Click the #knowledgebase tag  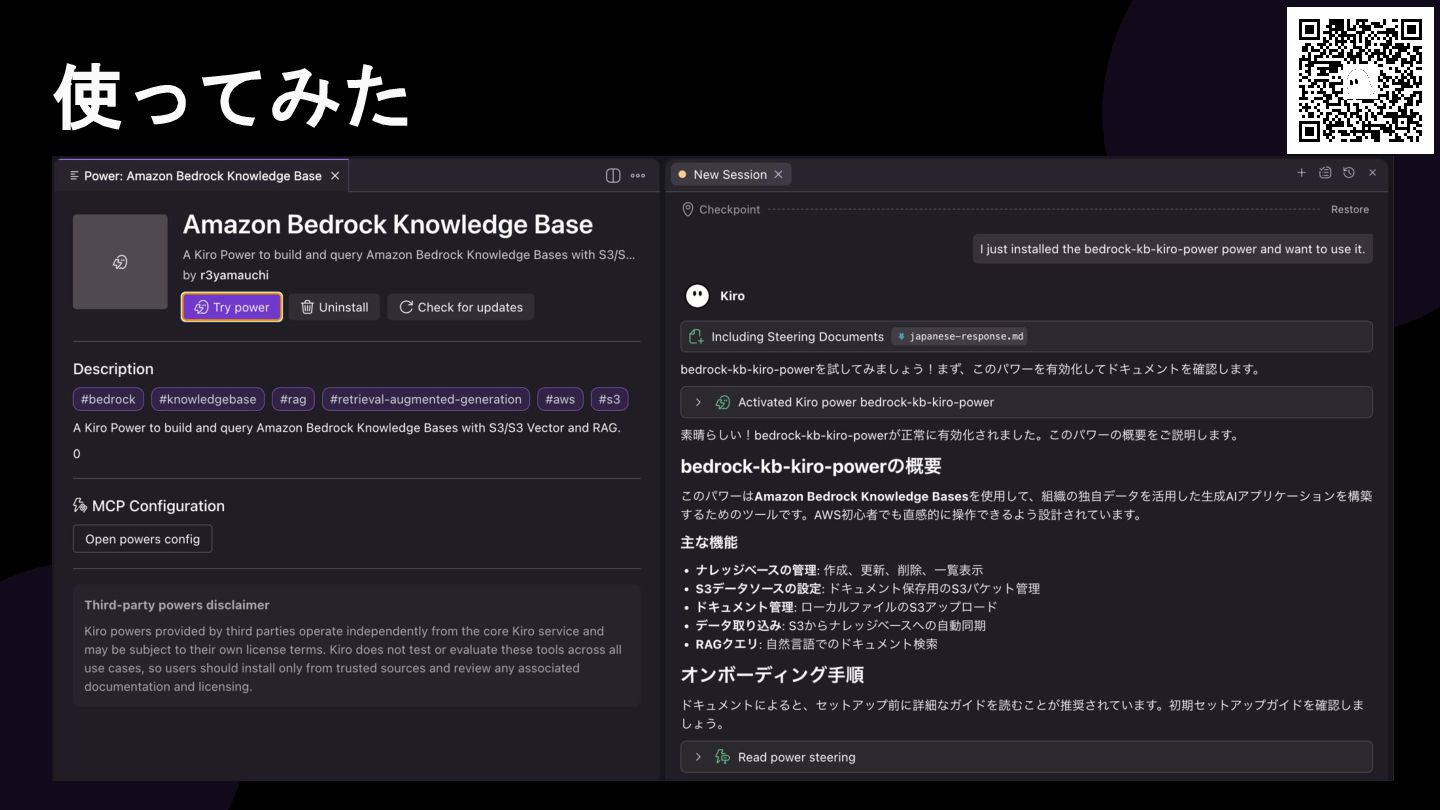point(208,399)
